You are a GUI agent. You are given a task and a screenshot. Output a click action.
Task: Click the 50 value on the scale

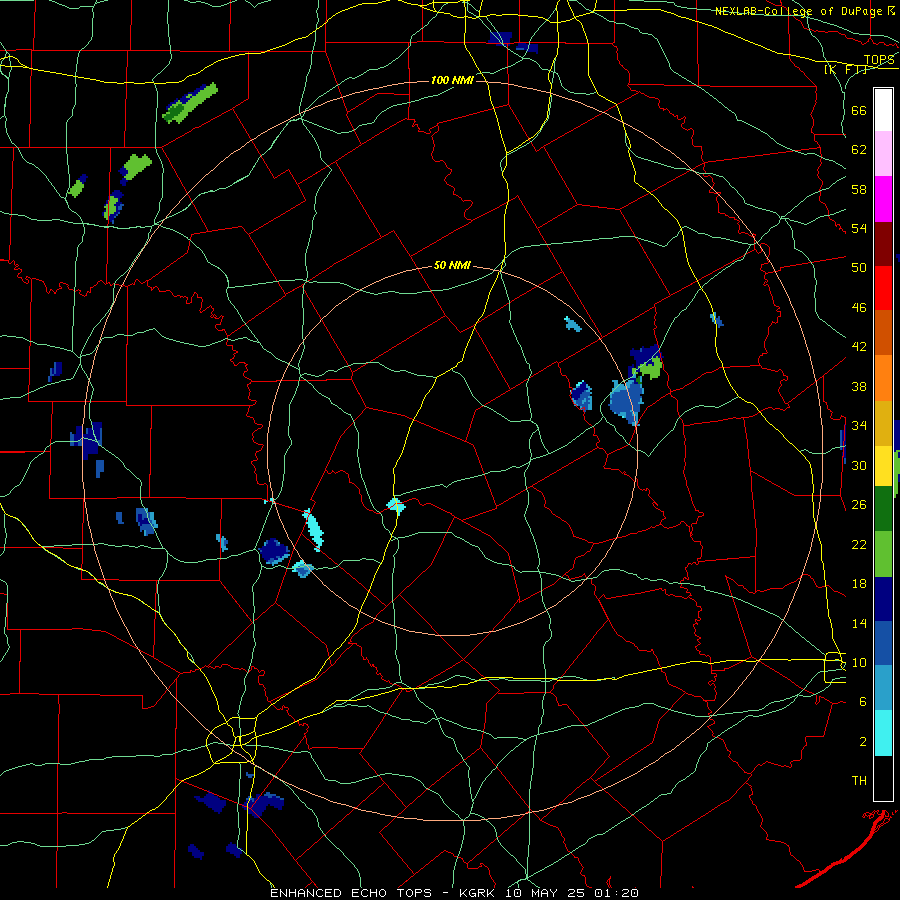click(859, 268)
